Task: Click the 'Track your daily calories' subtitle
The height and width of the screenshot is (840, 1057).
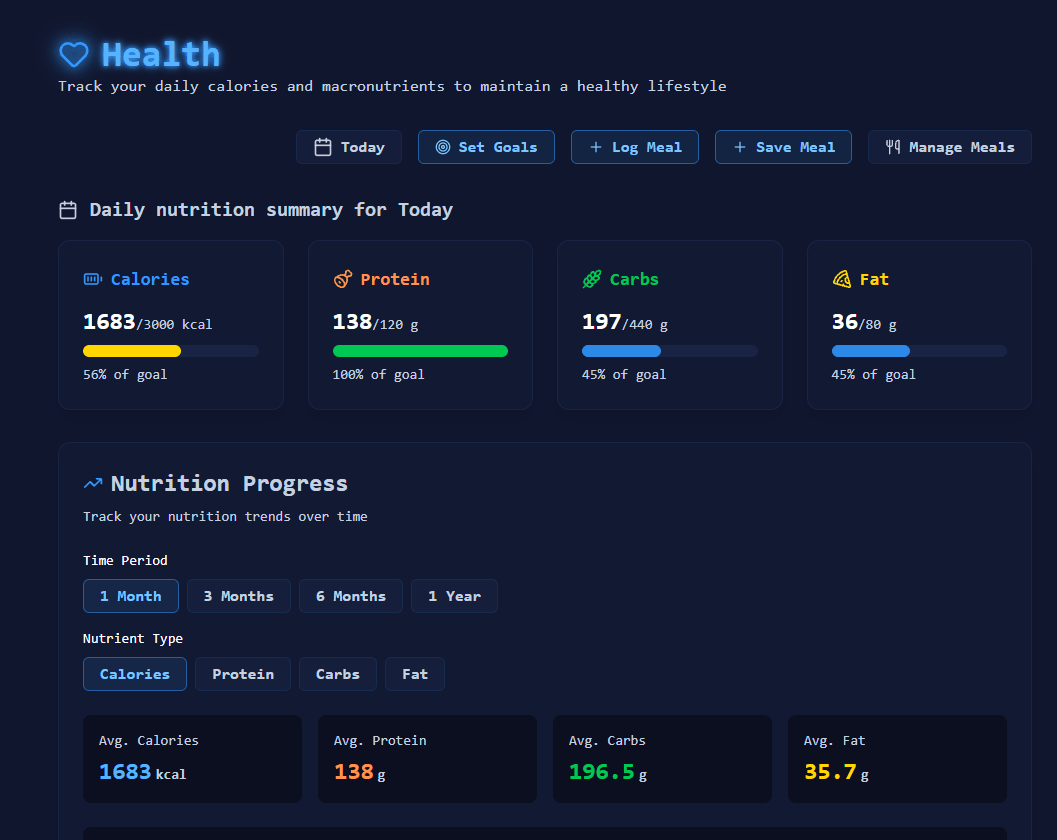Action: [392, 86]
